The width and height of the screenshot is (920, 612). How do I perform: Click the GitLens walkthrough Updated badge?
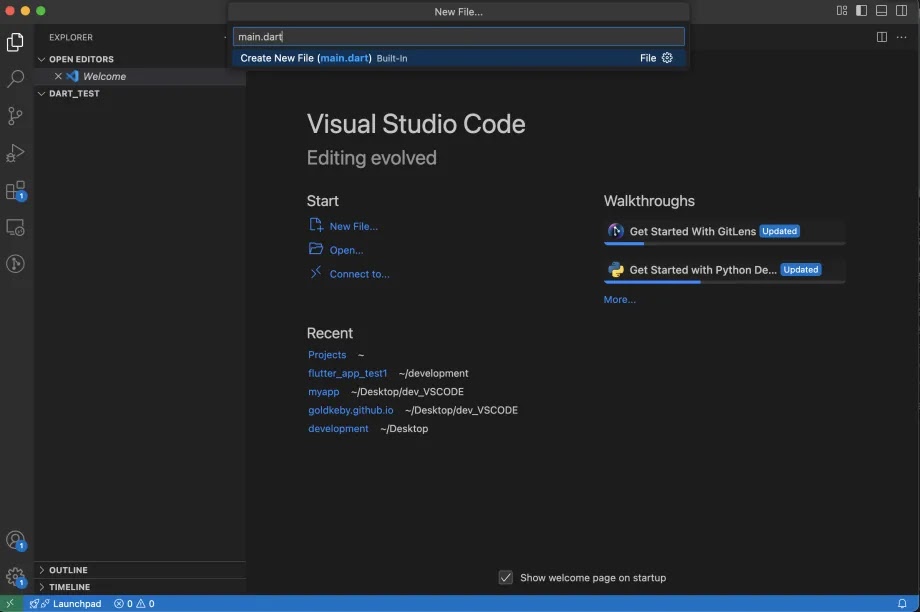779,231
